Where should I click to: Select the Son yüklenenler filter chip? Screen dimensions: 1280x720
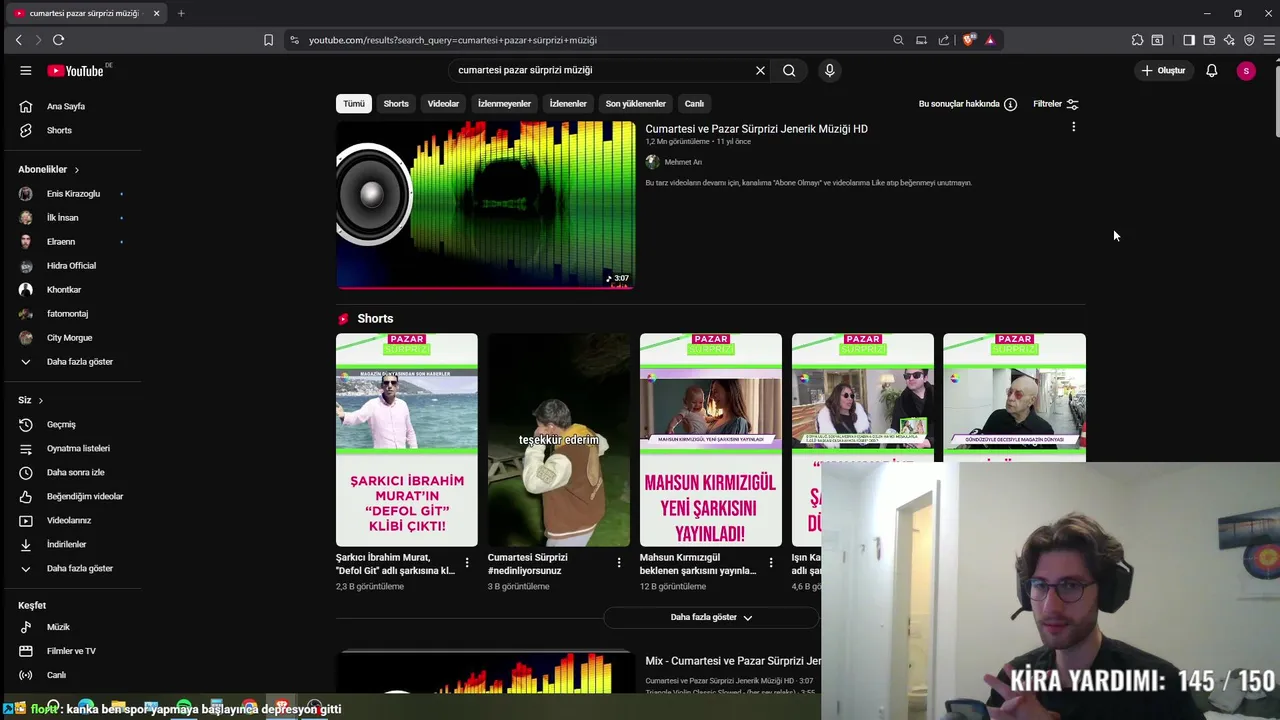coord(635,104)
